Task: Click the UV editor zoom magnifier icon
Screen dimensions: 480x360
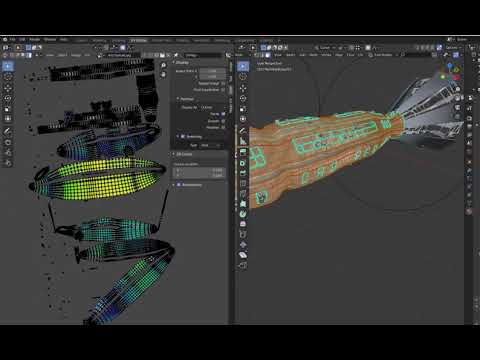Action: point(163,66)
